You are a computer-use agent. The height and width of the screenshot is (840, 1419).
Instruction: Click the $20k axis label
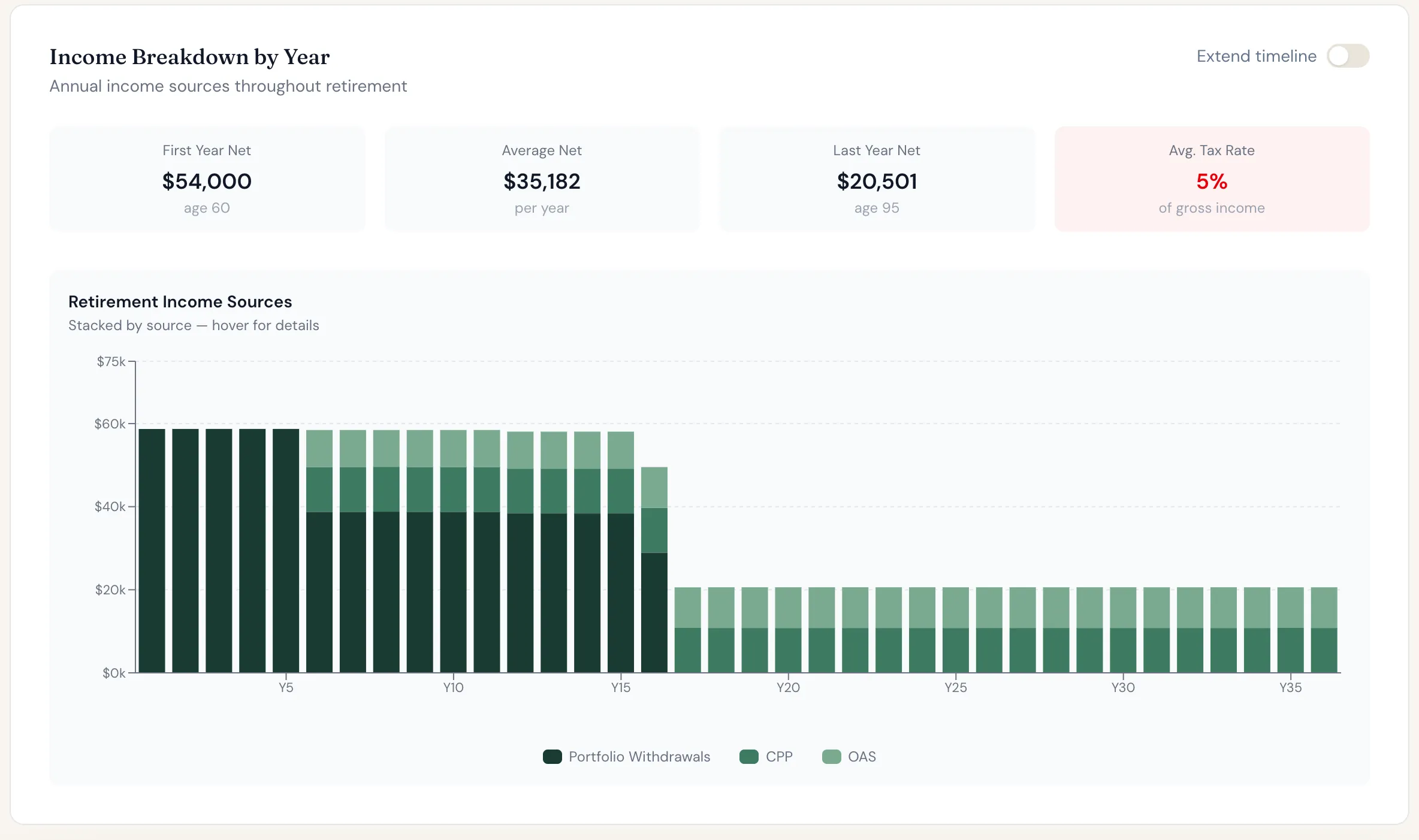click(110, 590)
